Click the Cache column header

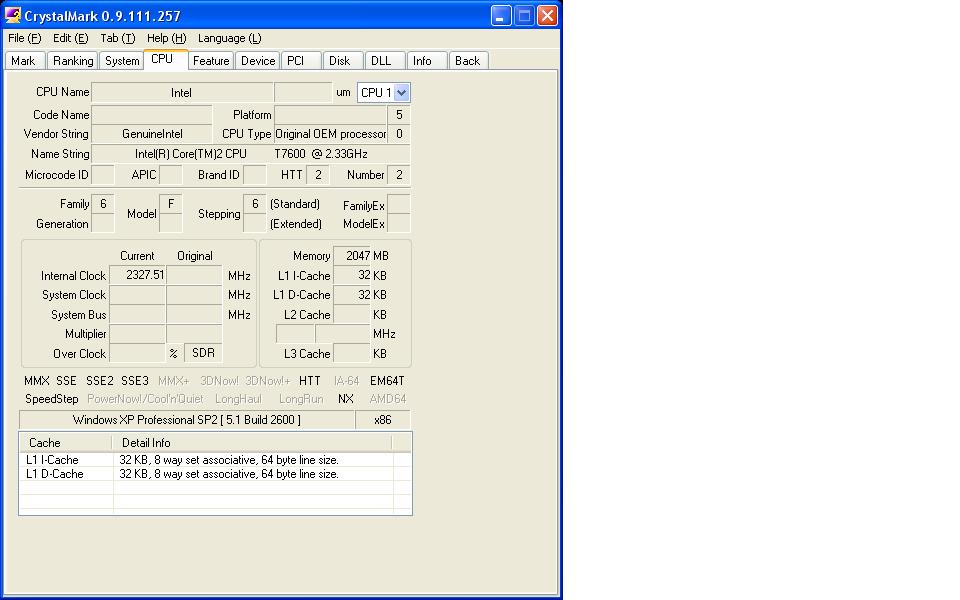pyautogui.click(x=66, y=443)
